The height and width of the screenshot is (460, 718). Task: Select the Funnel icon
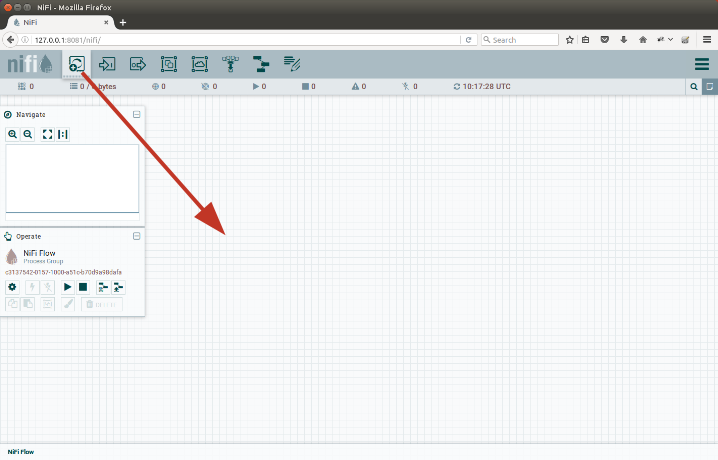point(230,64)
